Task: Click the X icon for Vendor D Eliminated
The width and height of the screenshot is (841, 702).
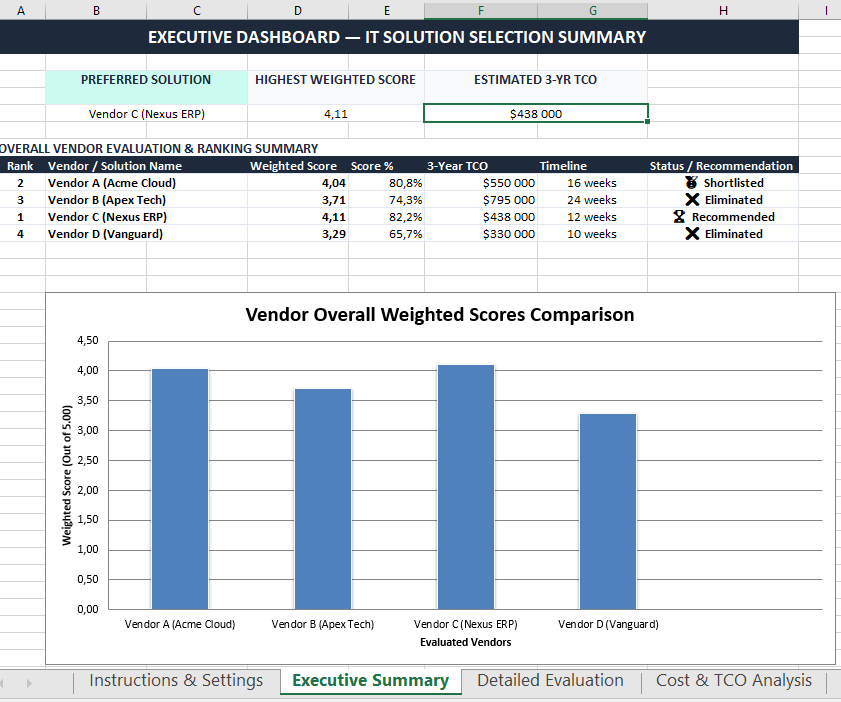Action: point(692,234)
